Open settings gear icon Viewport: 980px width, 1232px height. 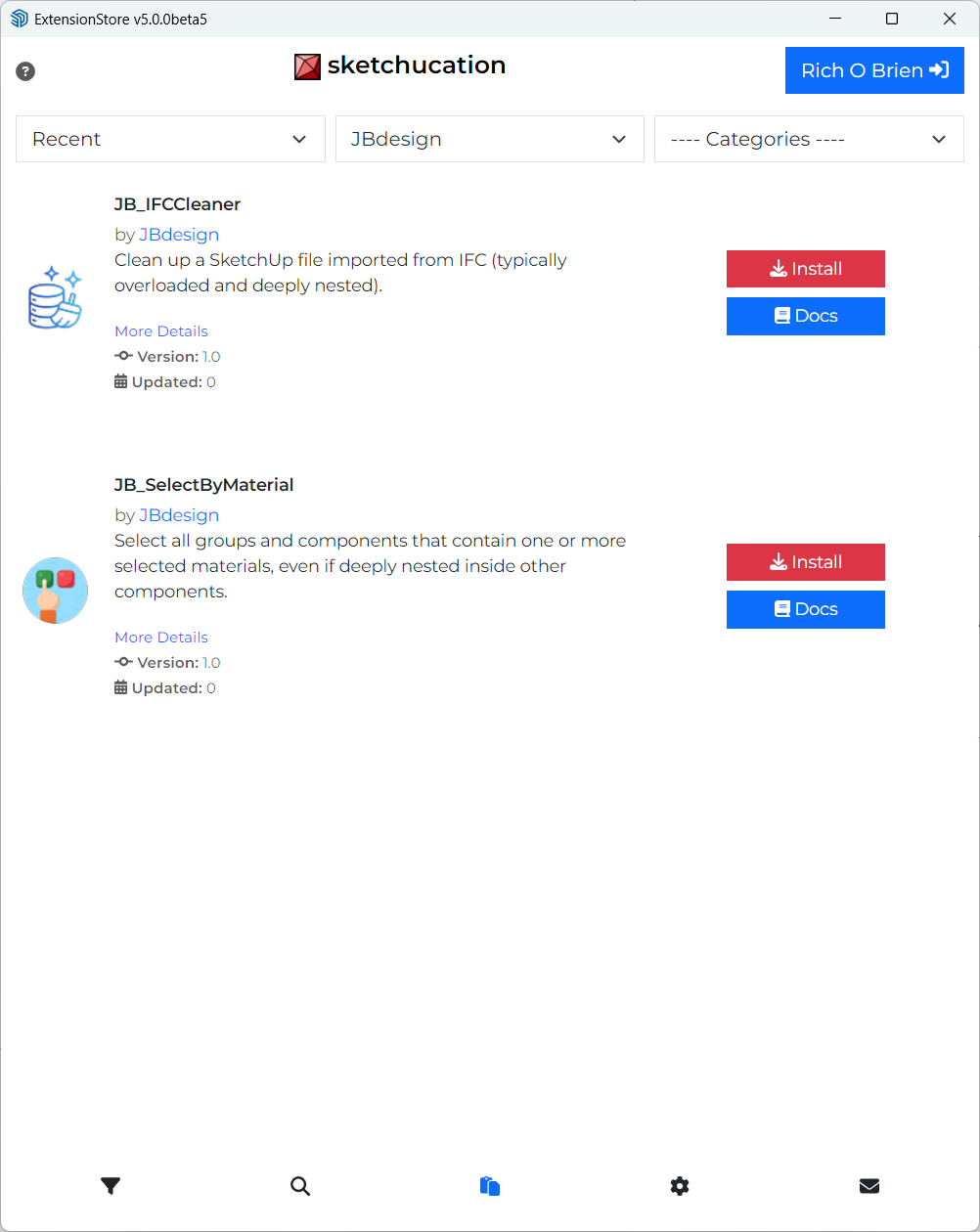680,1186
